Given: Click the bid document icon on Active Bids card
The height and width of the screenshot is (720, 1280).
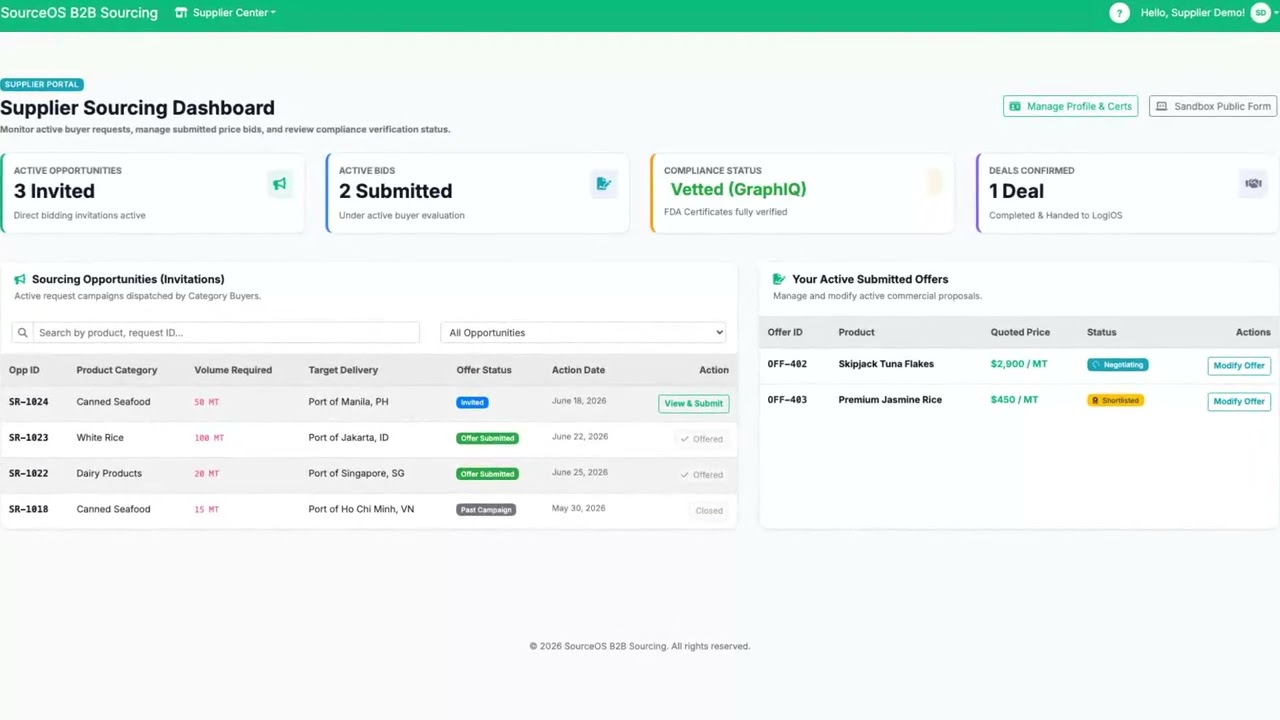Looking at the screenshot, I should tap(603, 184).
